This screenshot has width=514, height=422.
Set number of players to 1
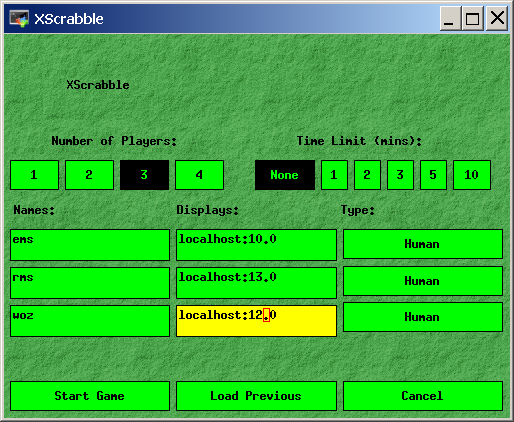(34, 175)
